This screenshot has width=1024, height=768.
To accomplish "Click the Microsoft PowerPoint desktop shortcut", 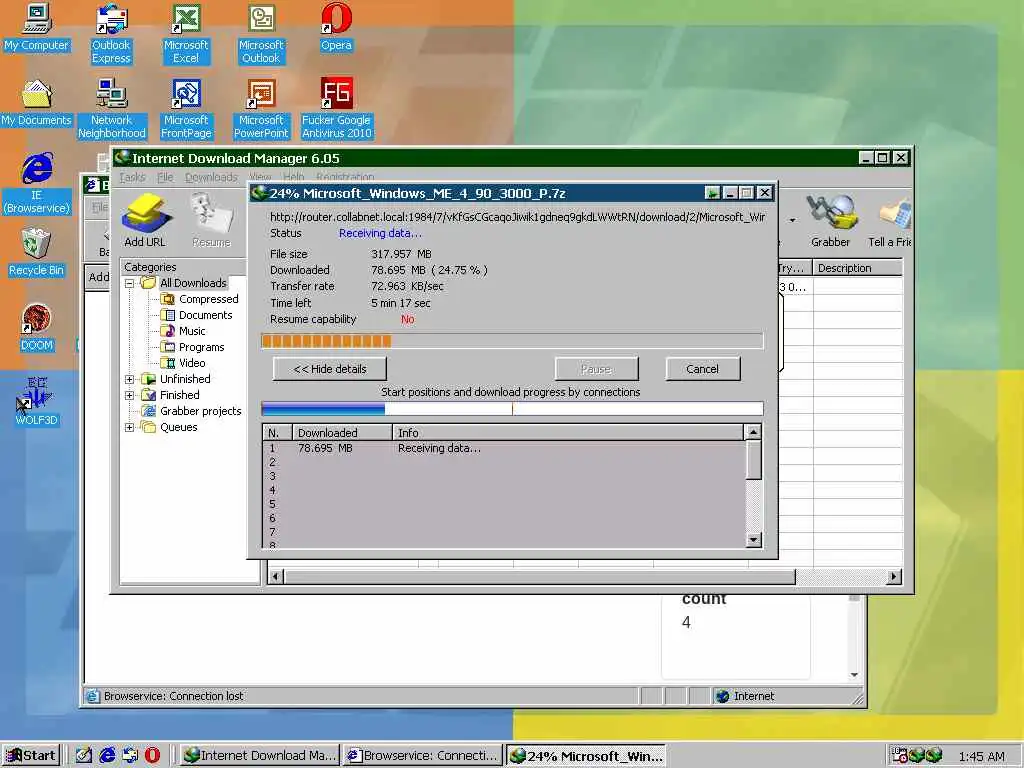I will 261,109.
